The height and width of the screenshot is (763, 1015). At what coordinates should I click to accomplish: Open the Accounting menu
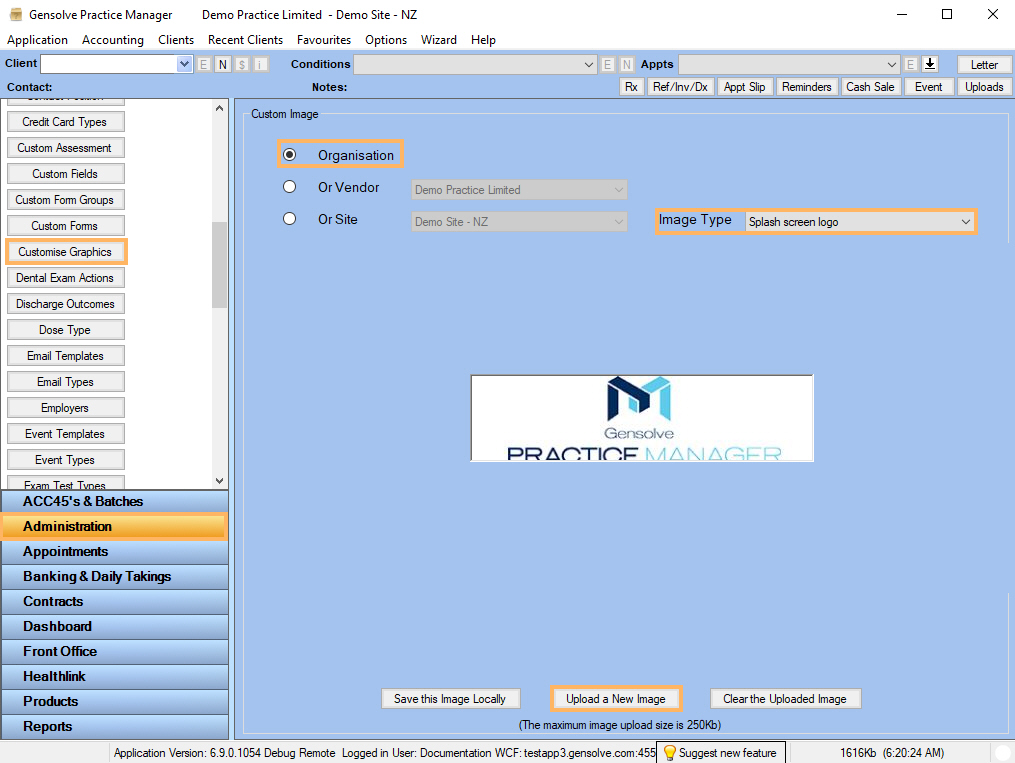coord(113,39)
